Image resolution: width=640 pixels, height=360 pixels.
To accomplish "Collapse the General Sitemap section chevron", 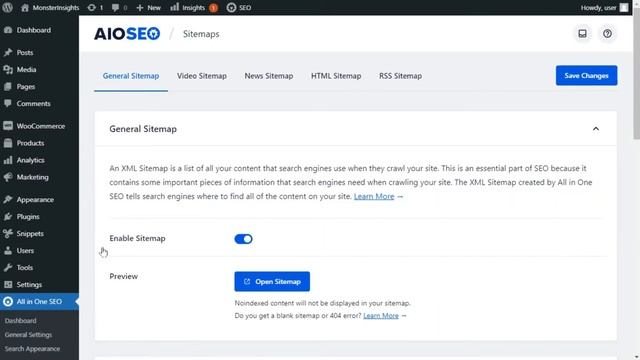I will pyautogui.click(x=596, y=129).
